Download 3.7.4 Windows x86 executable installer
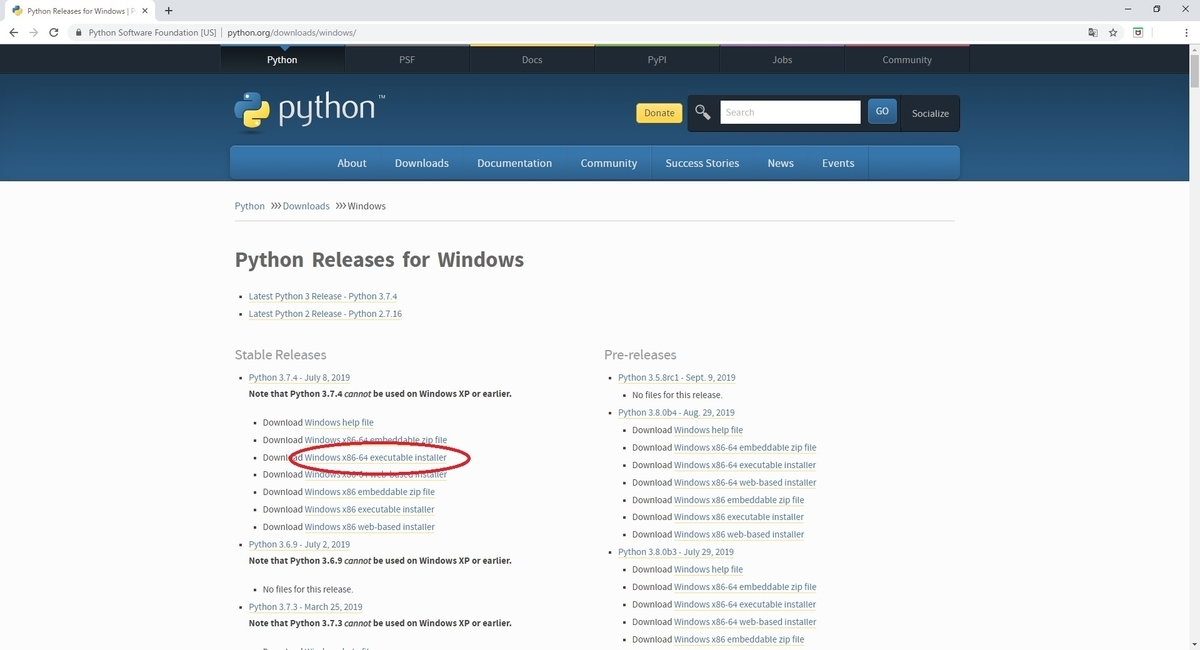 pyautogui.click(x=370, y=510)
